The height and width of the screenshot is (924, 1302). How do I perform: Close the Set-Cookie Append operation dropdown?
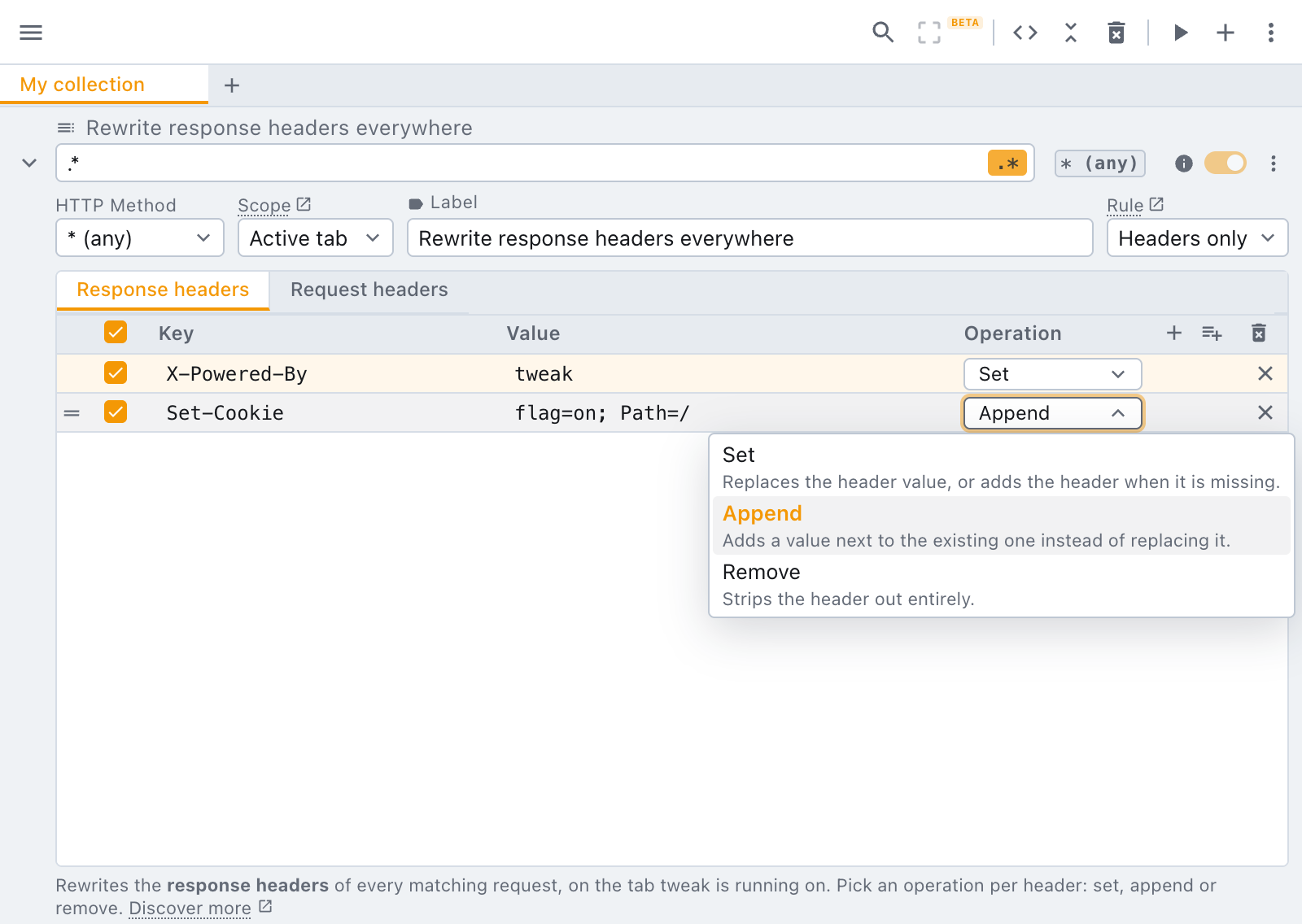click(1053, 413)
